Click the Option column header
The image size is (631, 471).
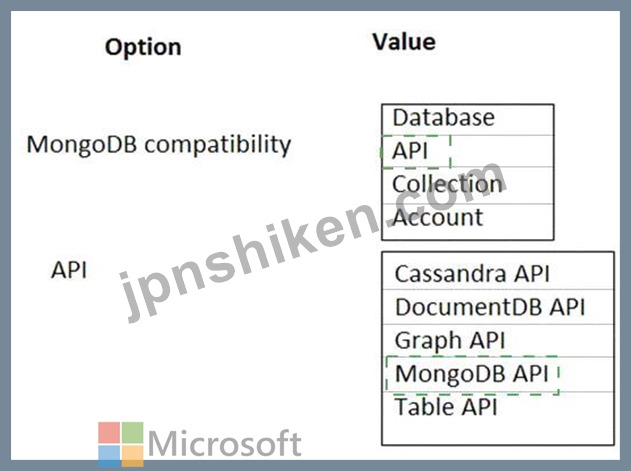point(143,48)
